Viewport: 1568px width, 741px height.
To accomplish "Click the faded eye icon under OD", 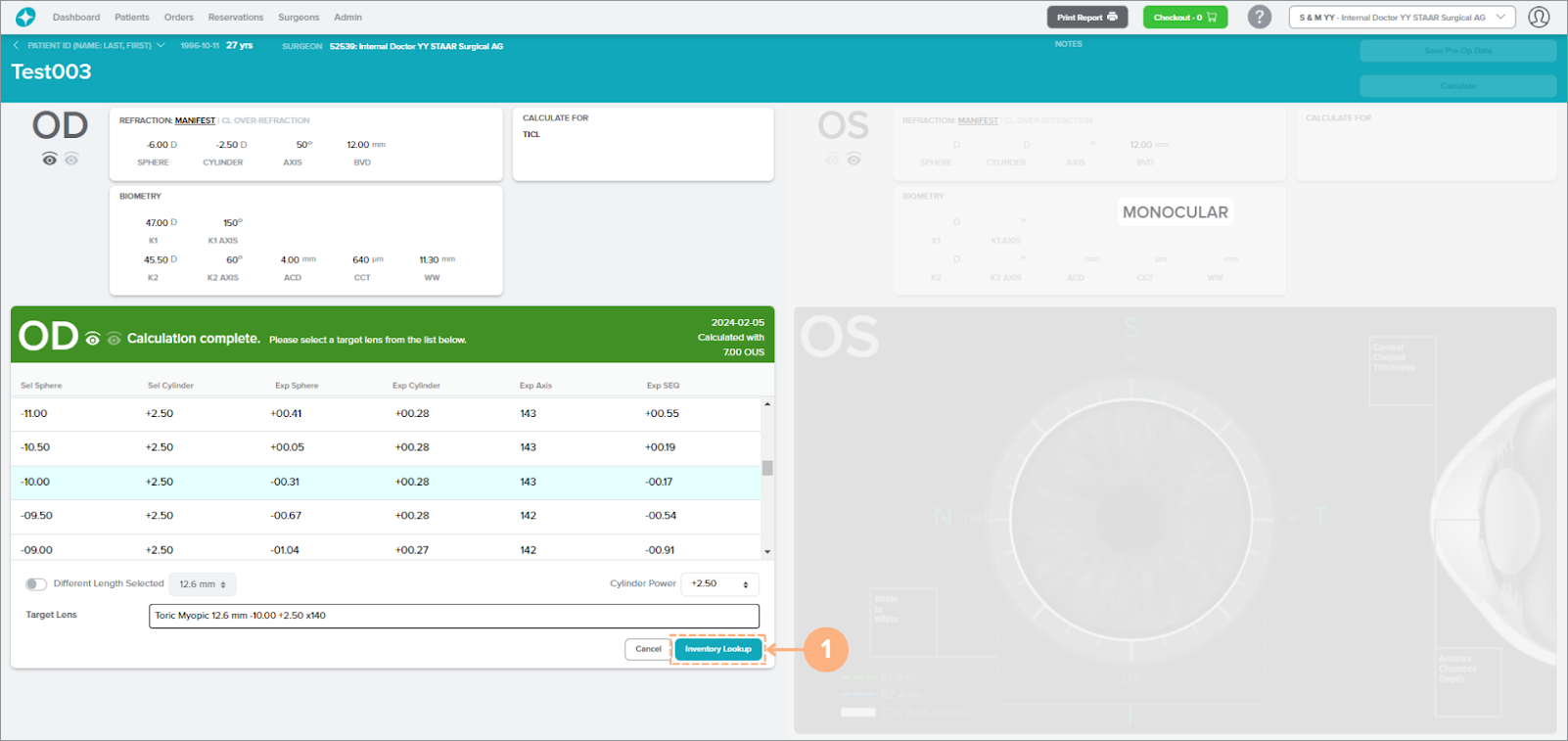I will tap(71, 159).
